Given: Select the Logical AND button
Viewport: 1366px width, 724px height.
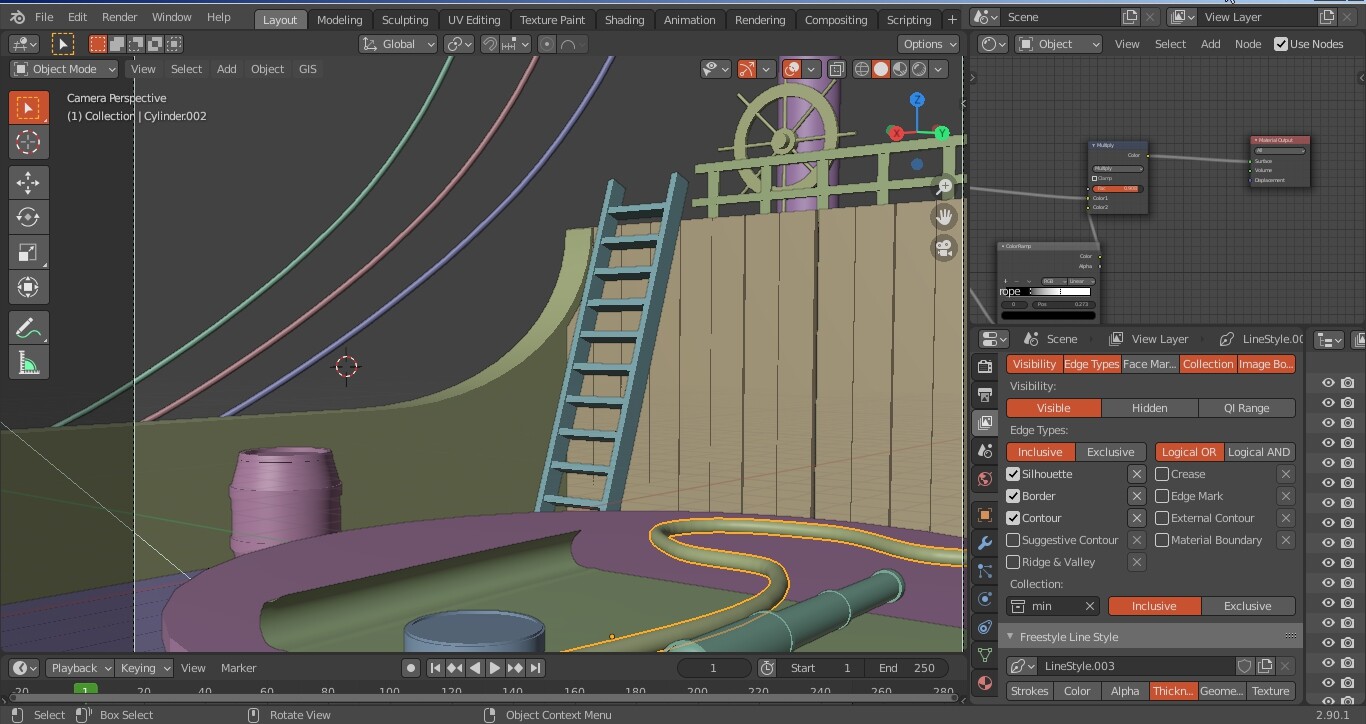Looking at the screenshot, I should coord(1258,452).
